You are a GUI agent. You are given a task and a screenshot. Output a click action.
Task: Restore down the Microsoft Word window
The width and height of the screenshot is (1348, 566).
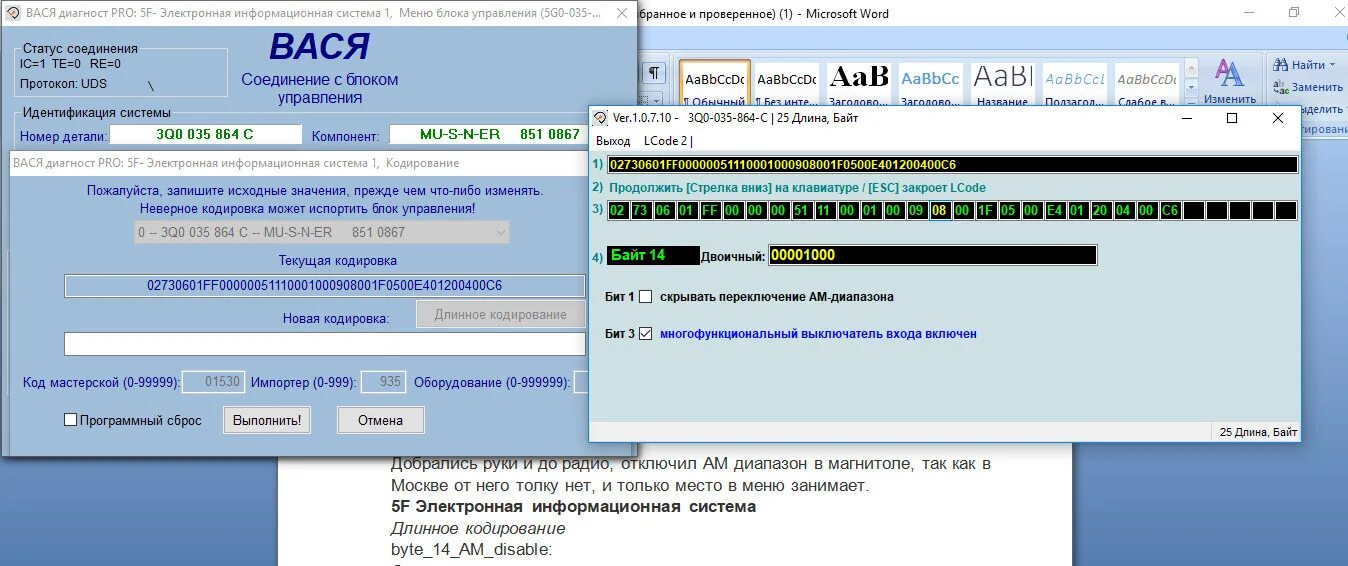1294,13
